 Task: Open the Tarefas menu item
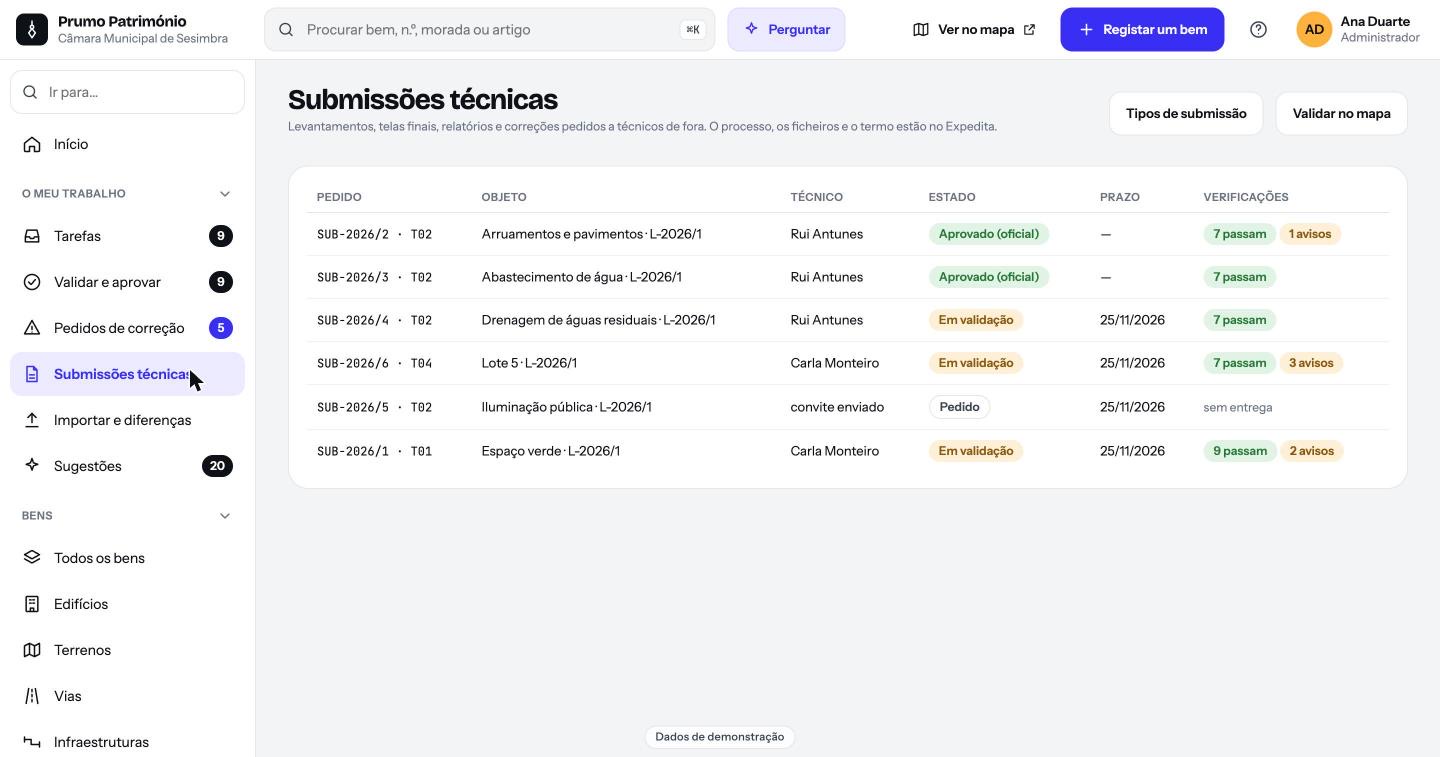(x=127, y=237)
